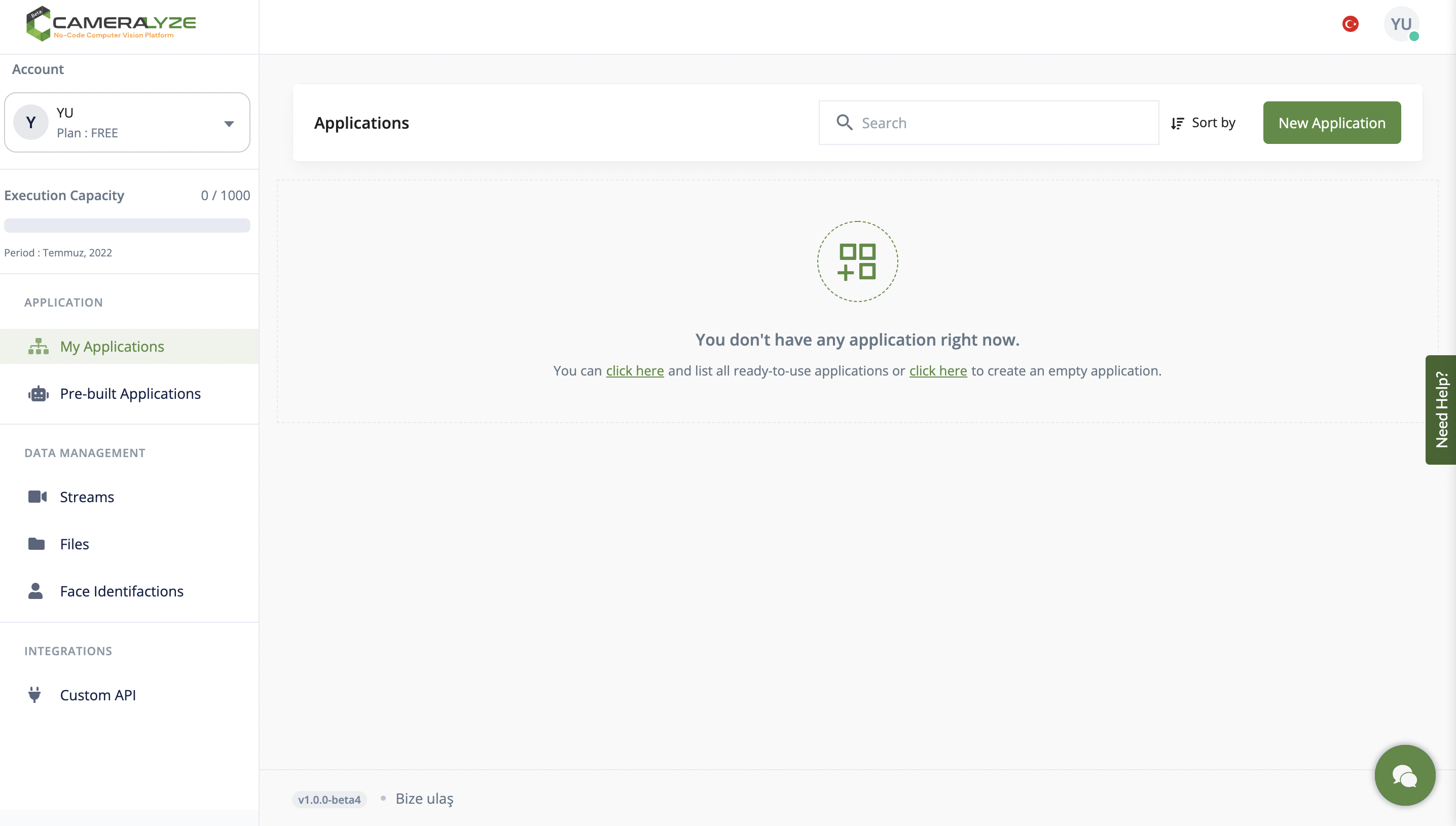Open Streams from the sidebar camera icon
1456x826 pixels.
pos(38,497)
